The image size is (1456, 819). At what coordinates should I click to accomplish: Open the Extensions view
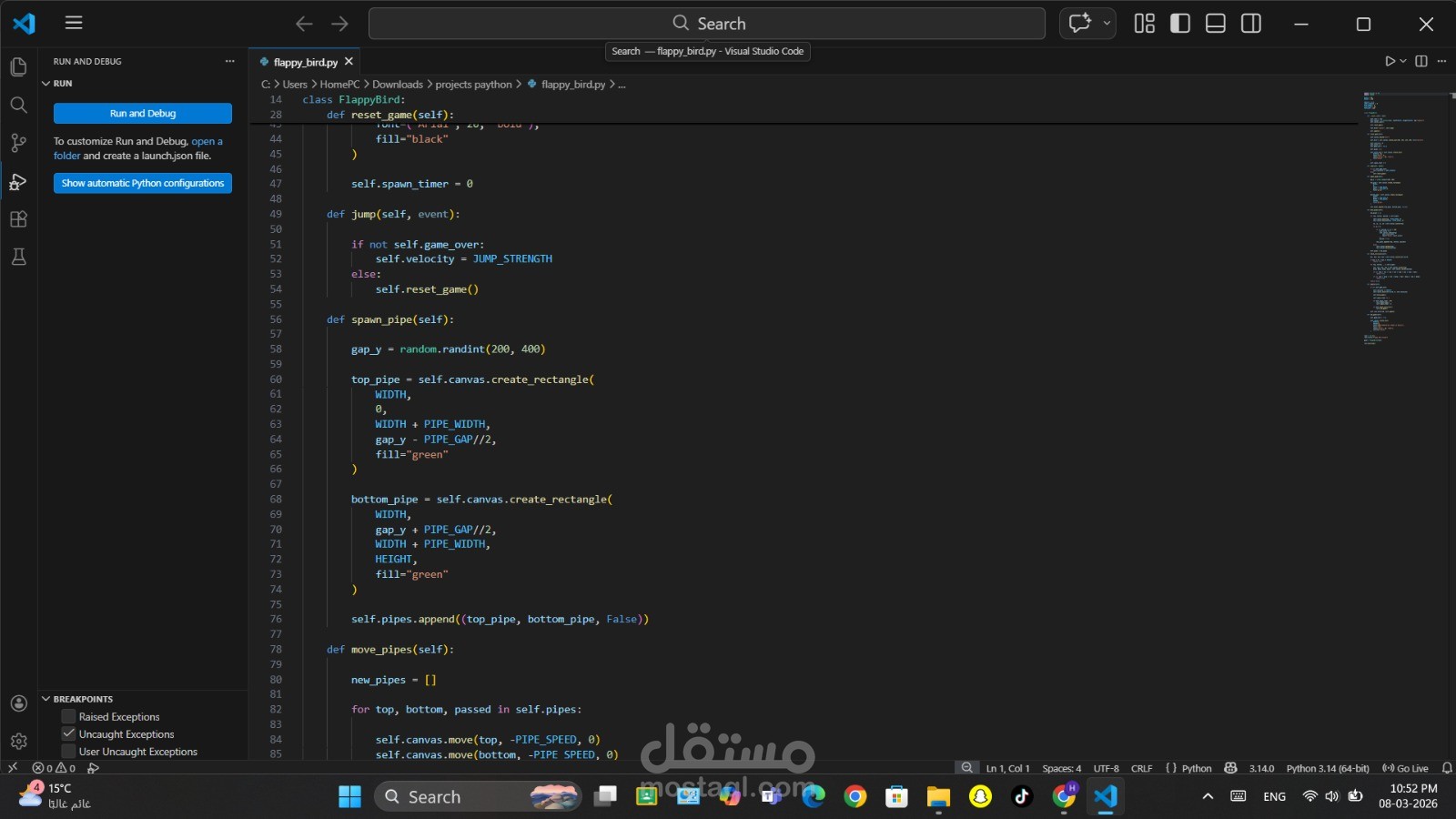coord(18,219)
